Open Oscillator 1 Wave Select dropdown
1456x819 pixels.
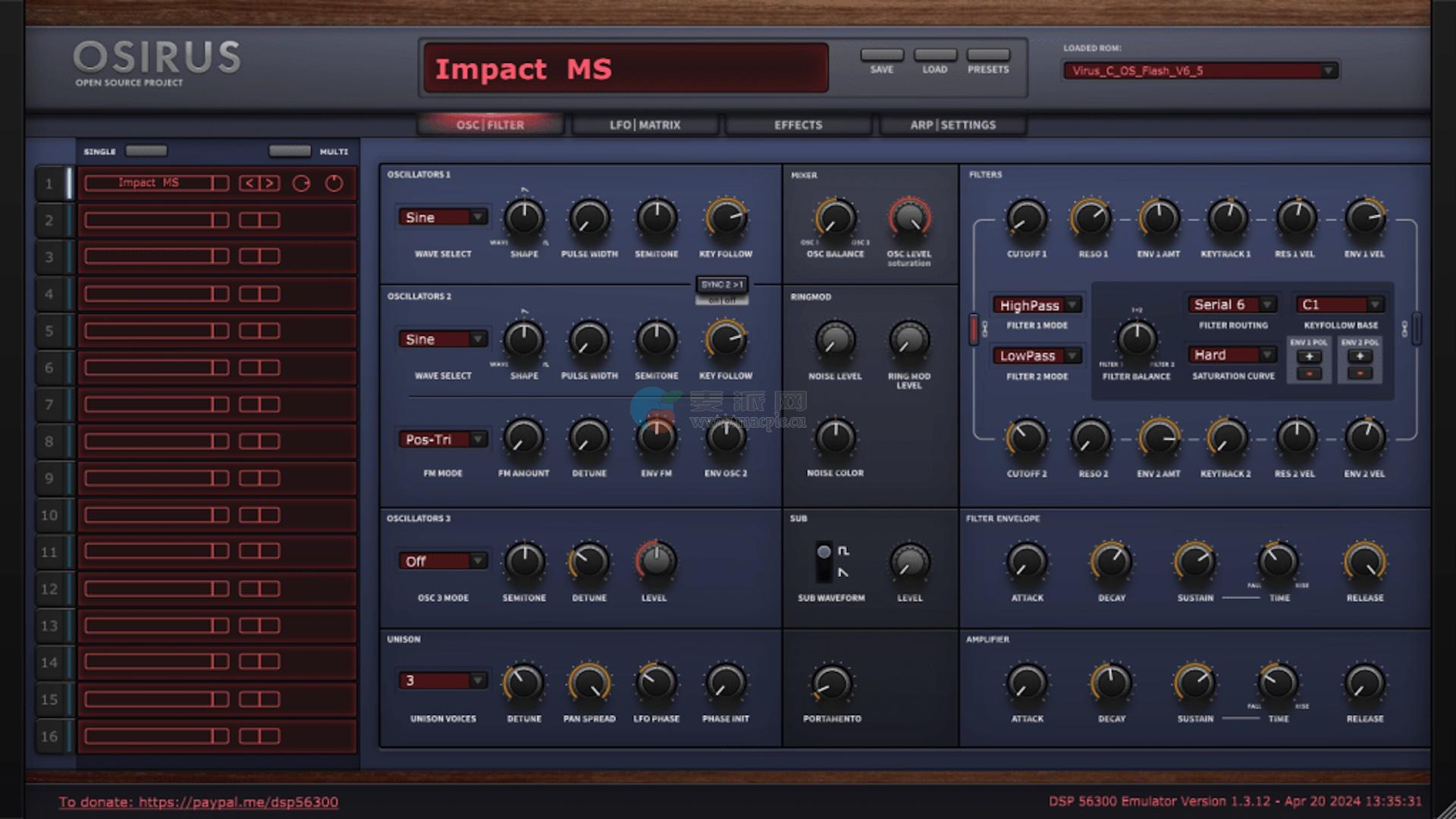pos(443,218)
